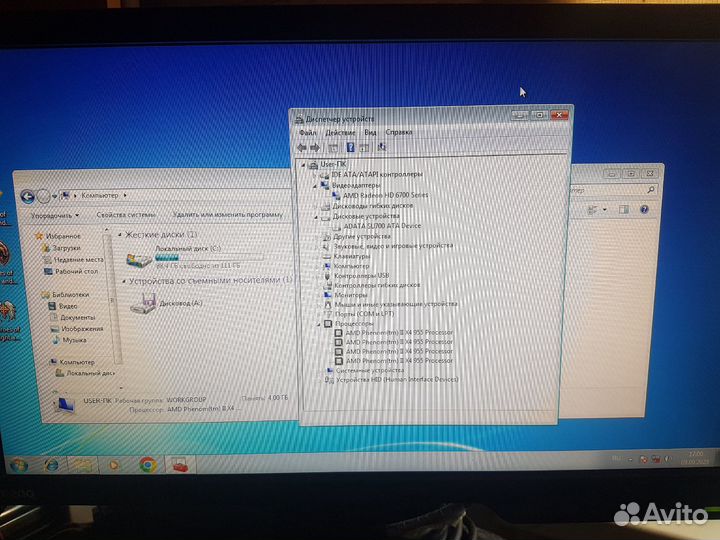Click Удалить или изменить программу button

pyautogui.click(x=228, y=214)
